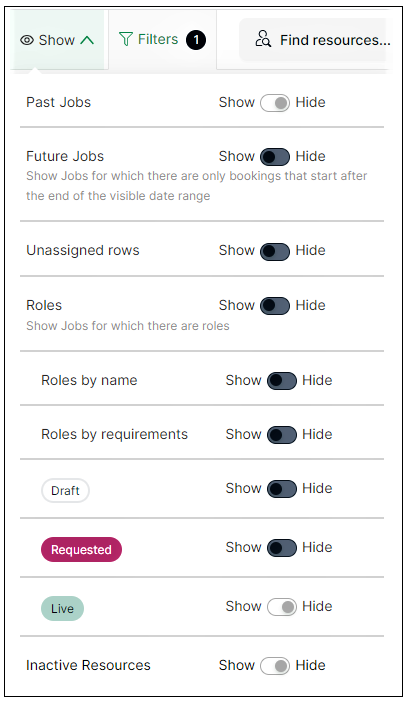The width and height of the screenshot is (414, 704).
Task: Toggle the Requested status switch
Action: tap(282, 548)
